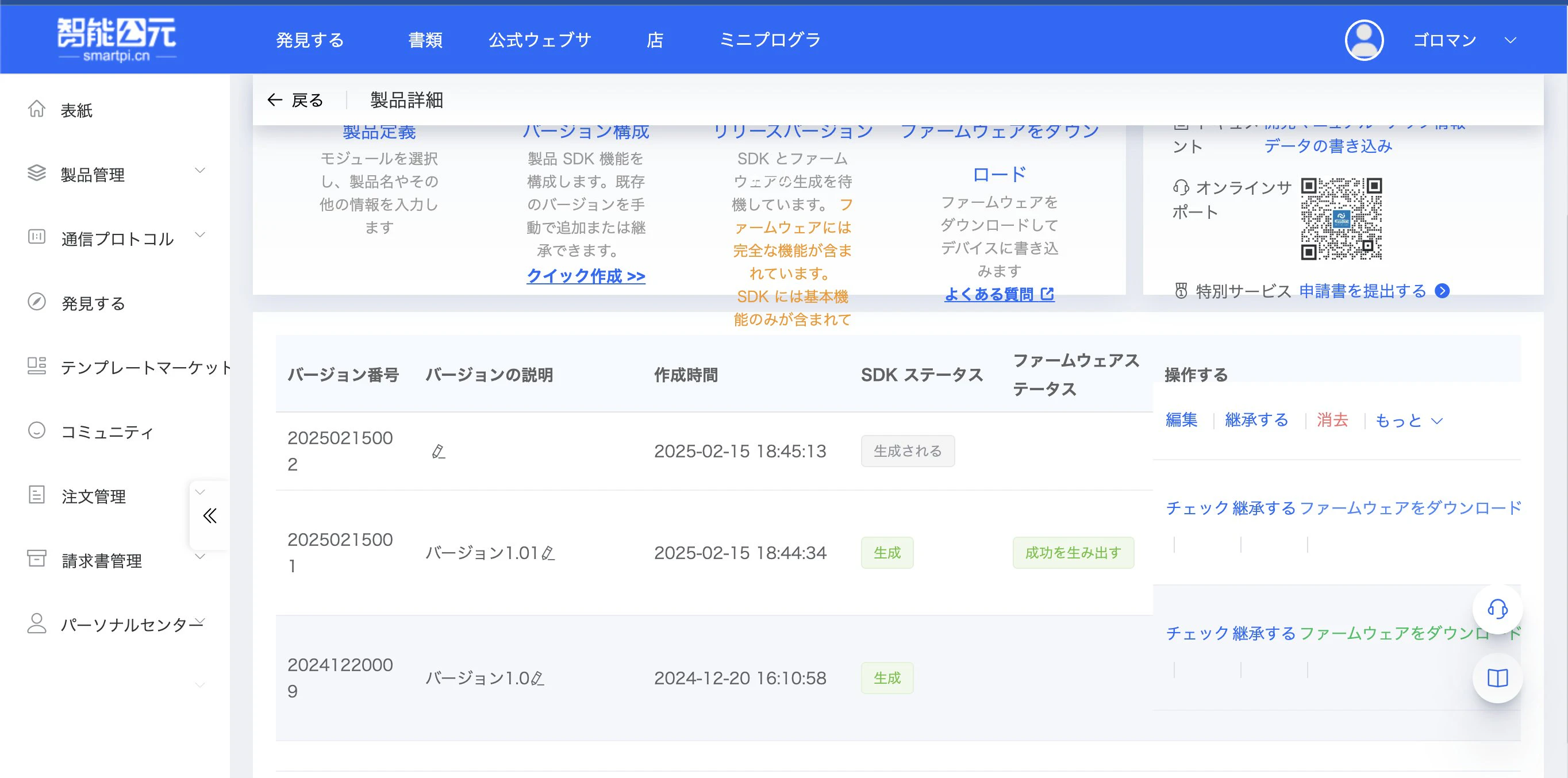Image resolution: width=1568 pixels, height=778 pixels.
Task: Click the online support QR code
Action: (1341, 218)
